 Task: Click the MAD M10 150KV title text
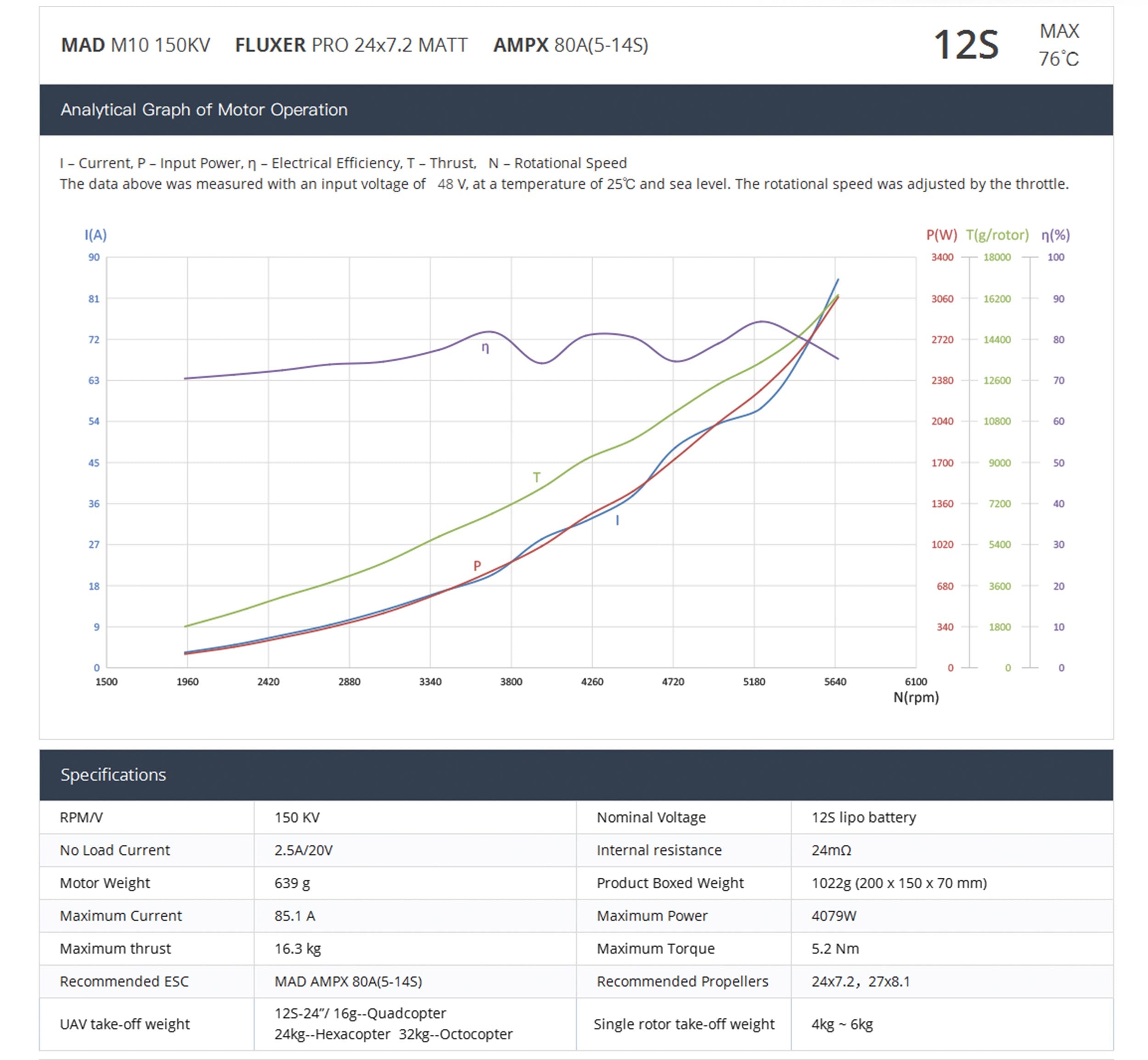135,45
